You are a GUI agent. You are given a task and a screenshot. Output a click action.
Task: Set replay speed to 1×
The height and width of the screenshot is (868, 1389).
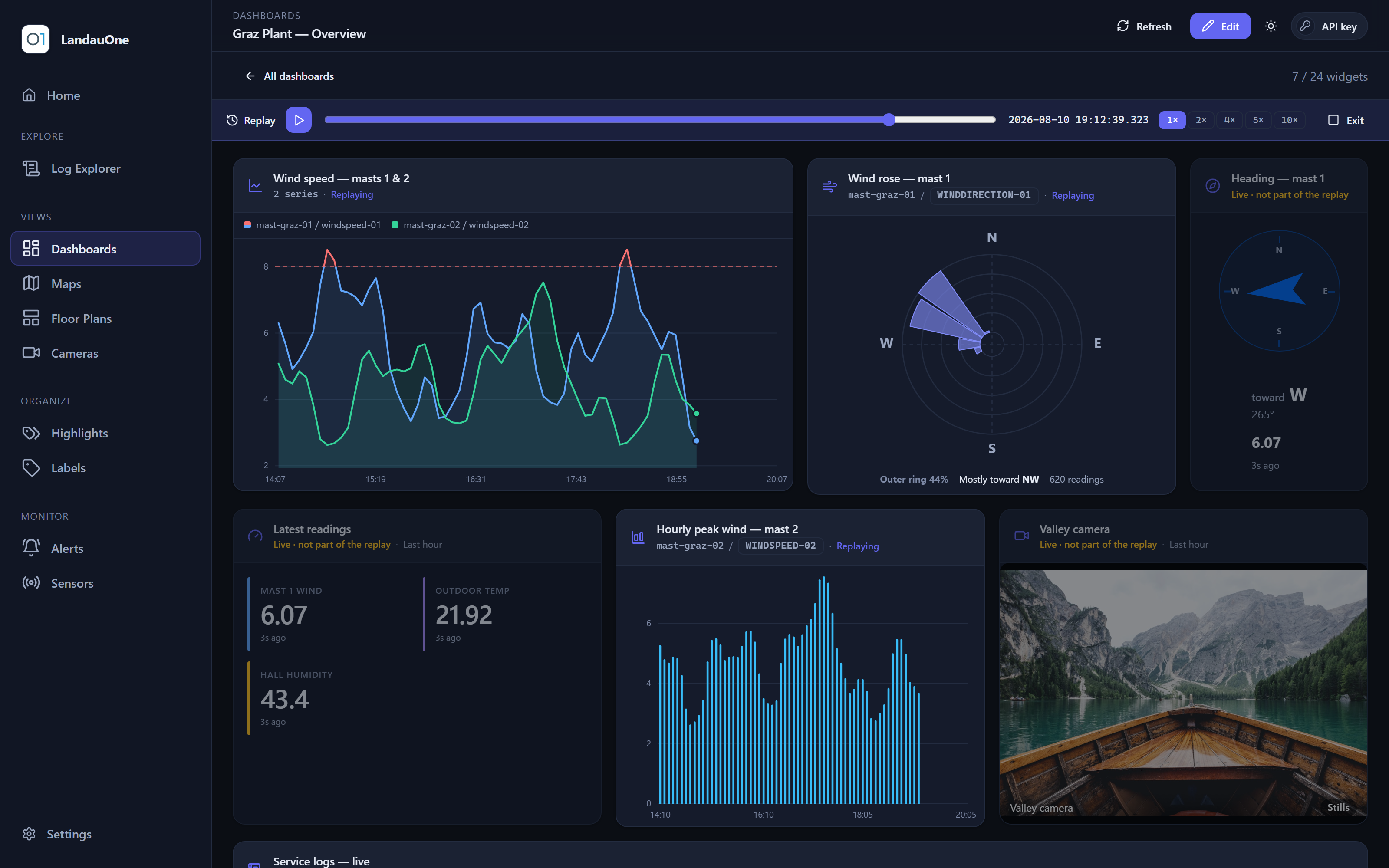(1172, 120)
